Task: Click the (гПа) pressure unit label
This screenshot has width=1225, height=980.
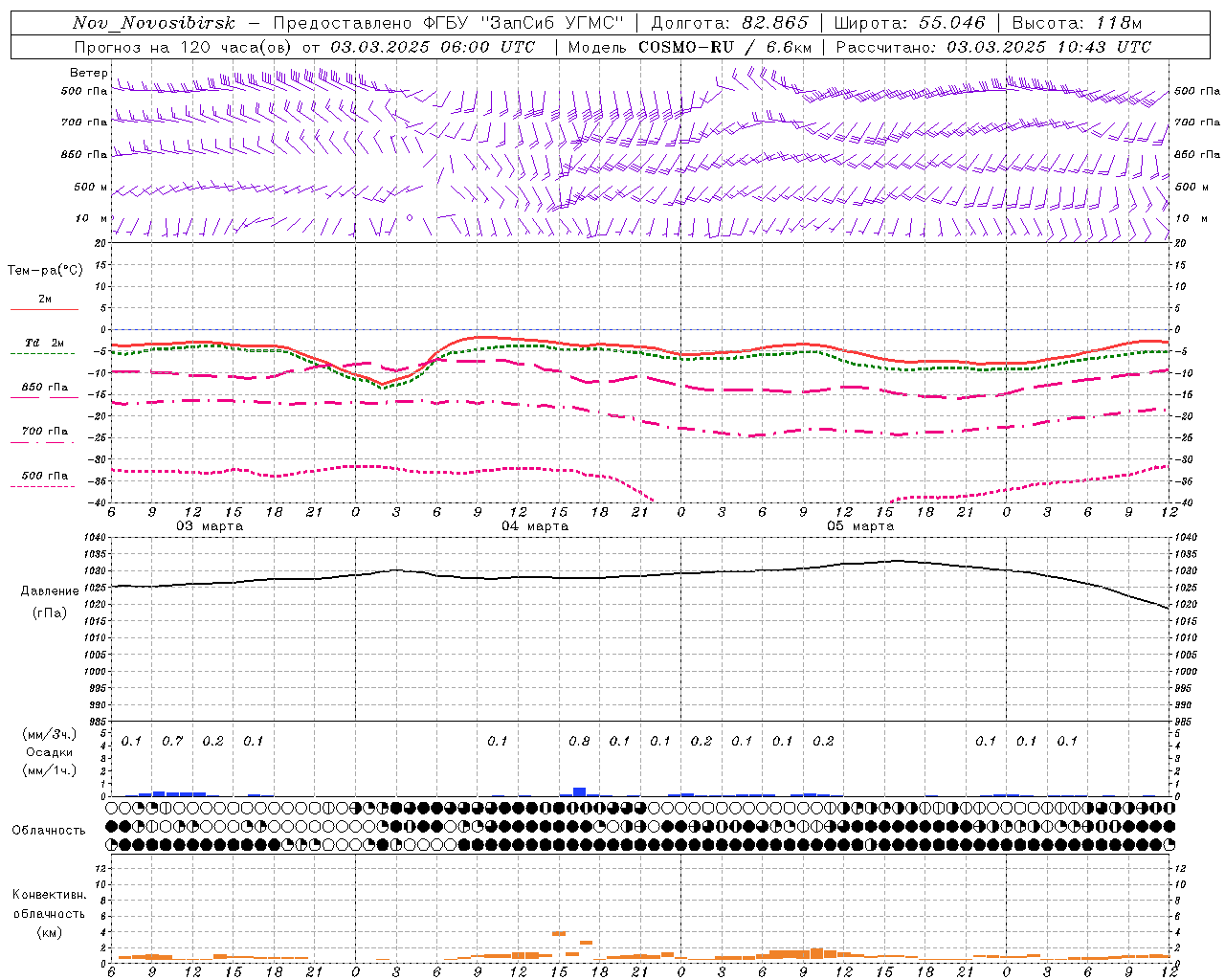Action: point(50,613)
